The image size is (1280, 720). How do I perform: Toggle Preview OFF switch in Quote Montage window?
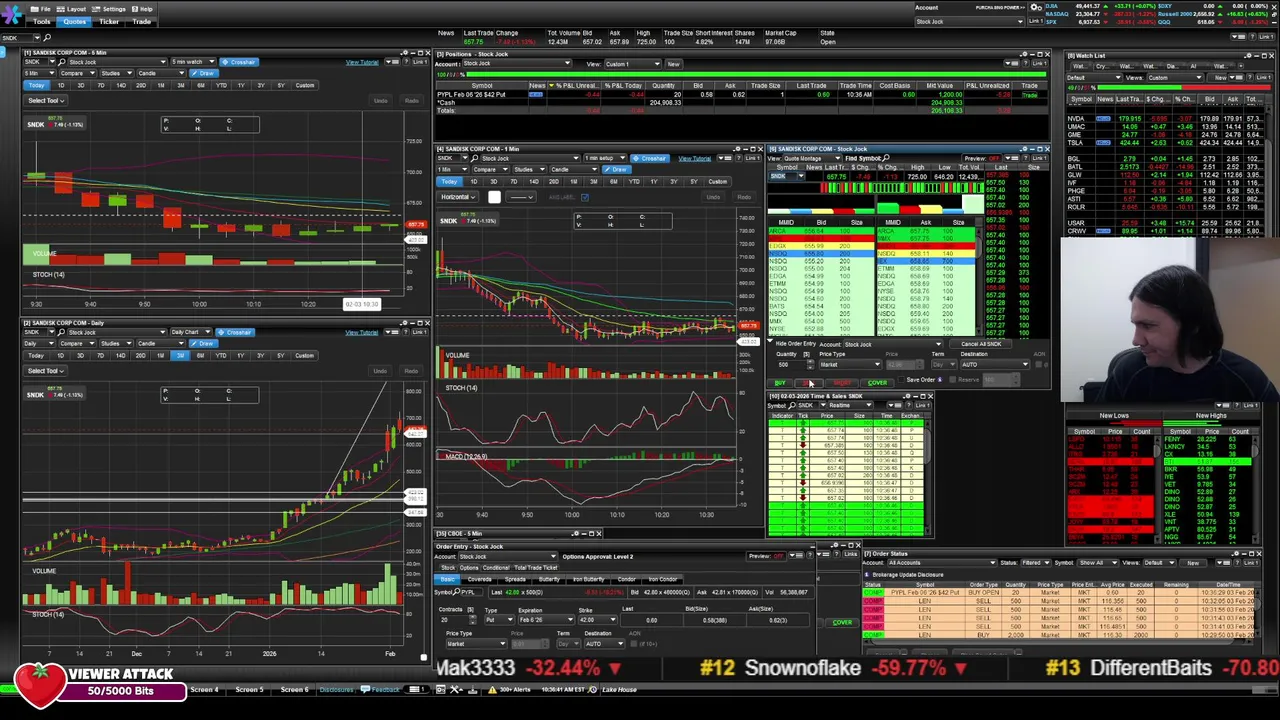point(994,158)
